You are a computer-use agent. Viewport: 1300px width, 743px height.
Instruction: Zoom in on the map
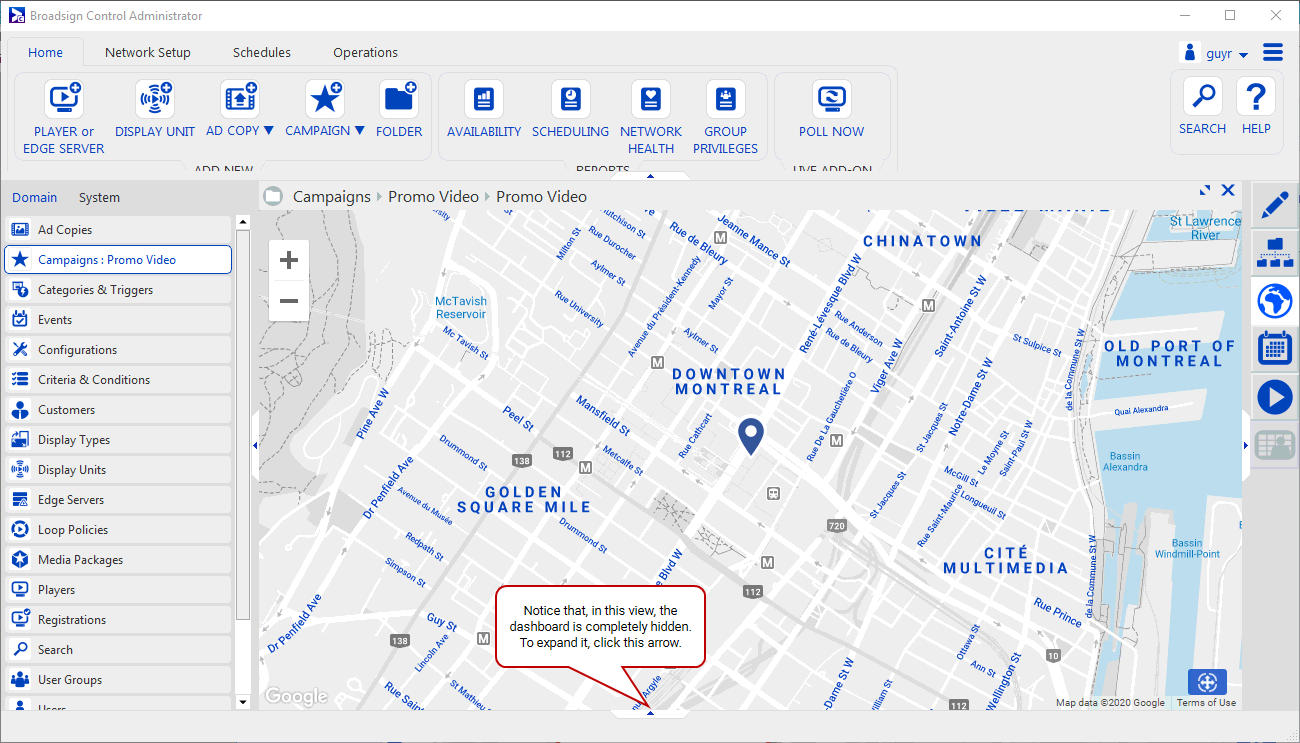coord(289,261)
